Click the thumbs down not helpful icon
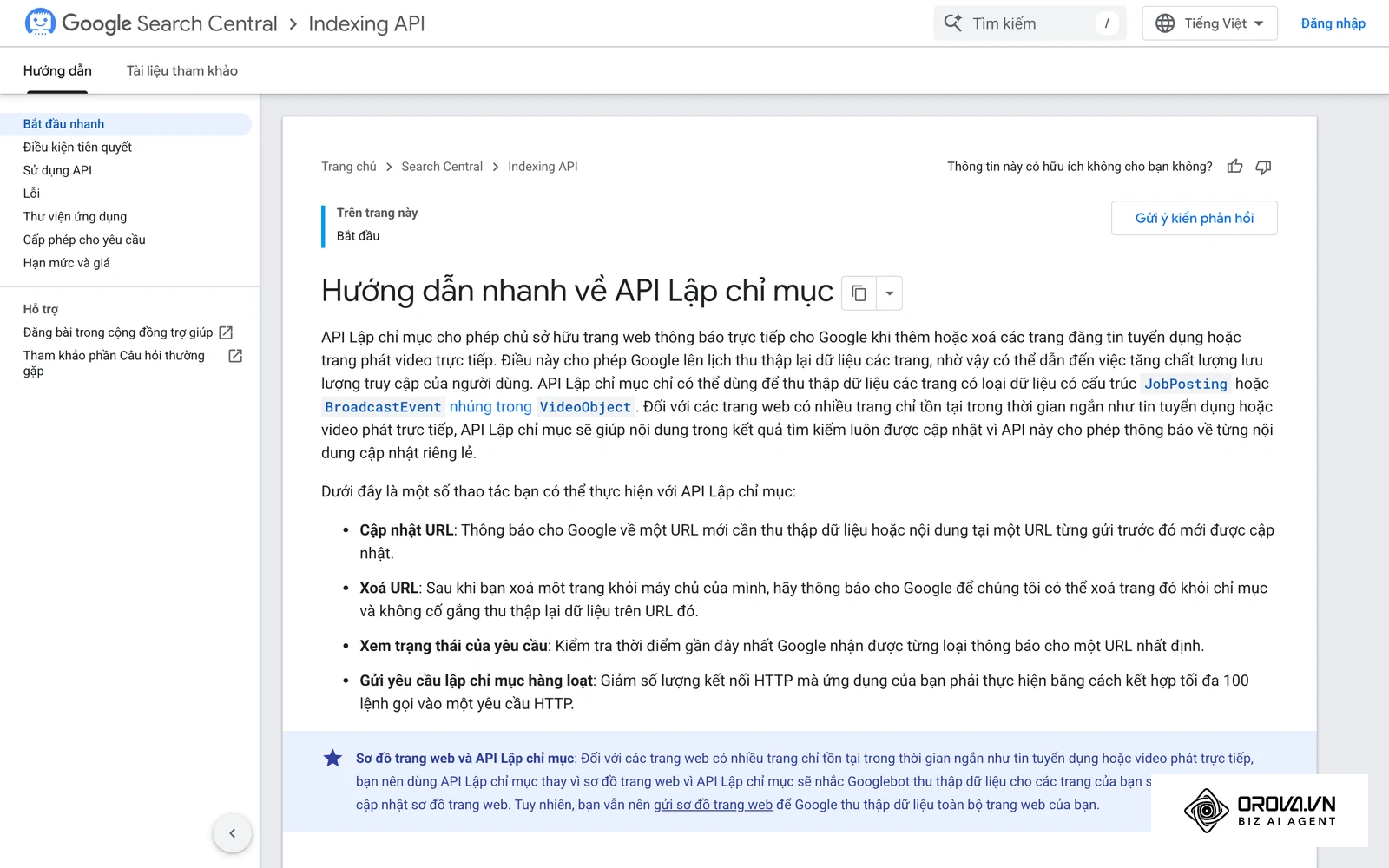 pyautogui.click(x=1263, y=167)
